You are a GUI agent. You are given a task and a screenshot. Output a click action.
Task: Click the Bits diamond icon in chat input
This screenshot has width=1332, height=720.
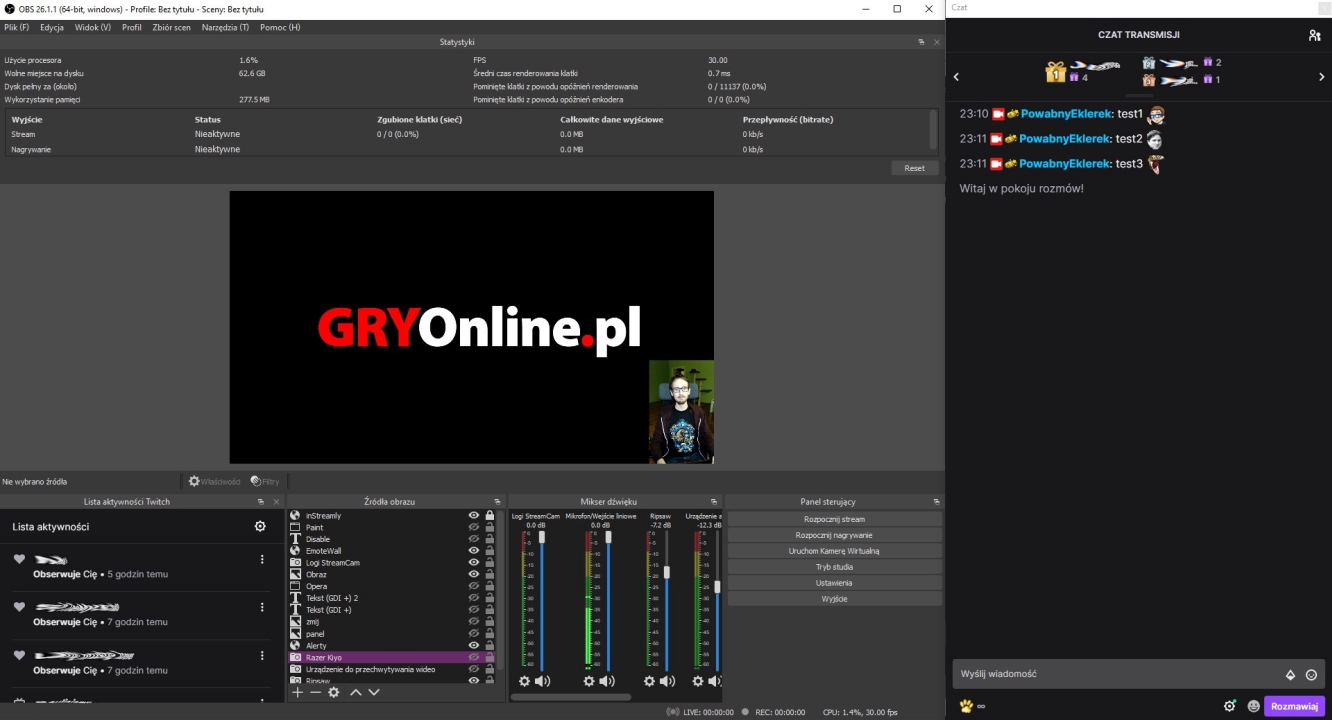point(1289,673)
